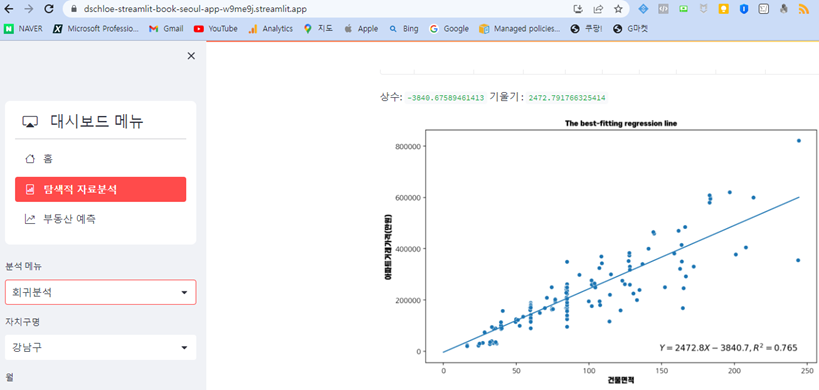Open the gray code brackets extension
This screenshot has height=390, width=819.
point(663,9)
